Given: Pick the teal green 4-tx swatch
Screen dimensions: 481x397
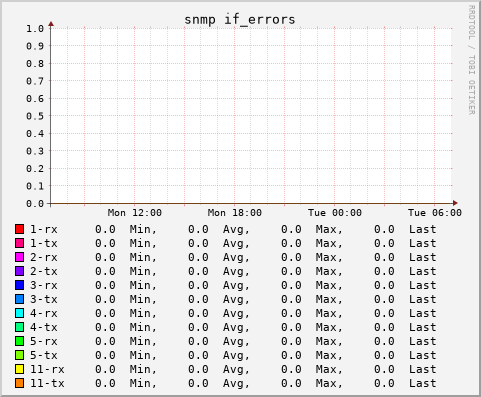Looking at the screenshot, I should [20, 327].
